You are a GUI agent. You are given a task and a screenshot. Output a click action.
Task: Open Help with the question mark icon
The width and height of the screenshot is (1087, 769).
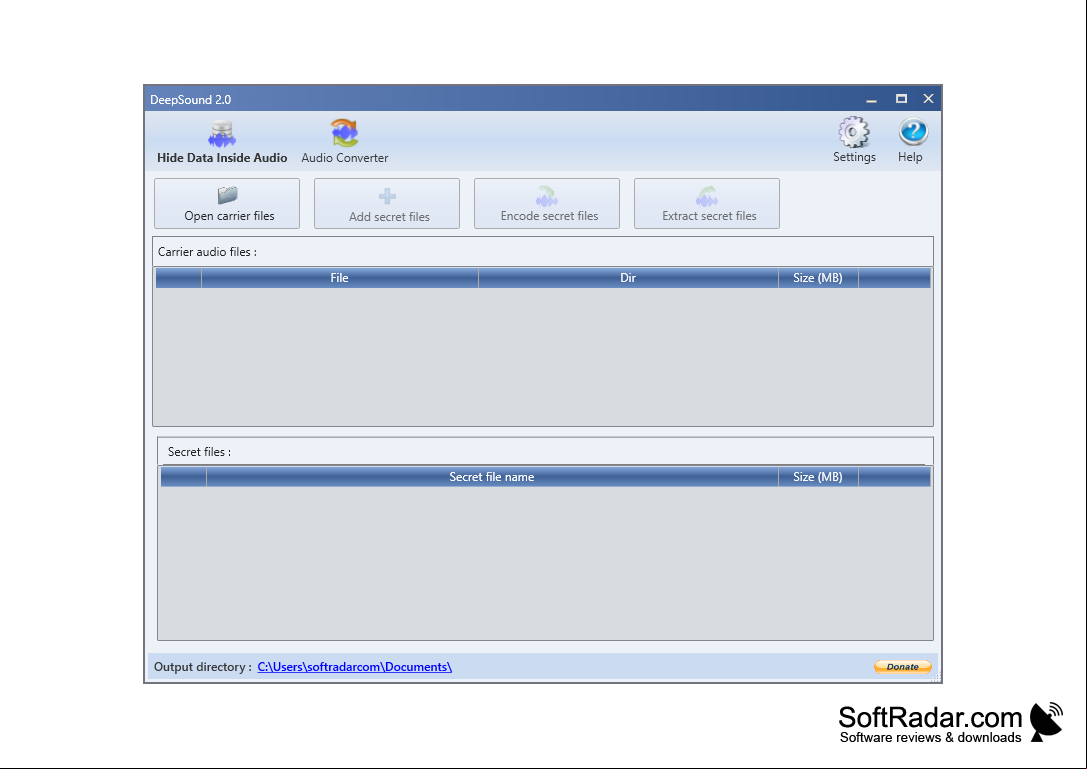point(911,141)
